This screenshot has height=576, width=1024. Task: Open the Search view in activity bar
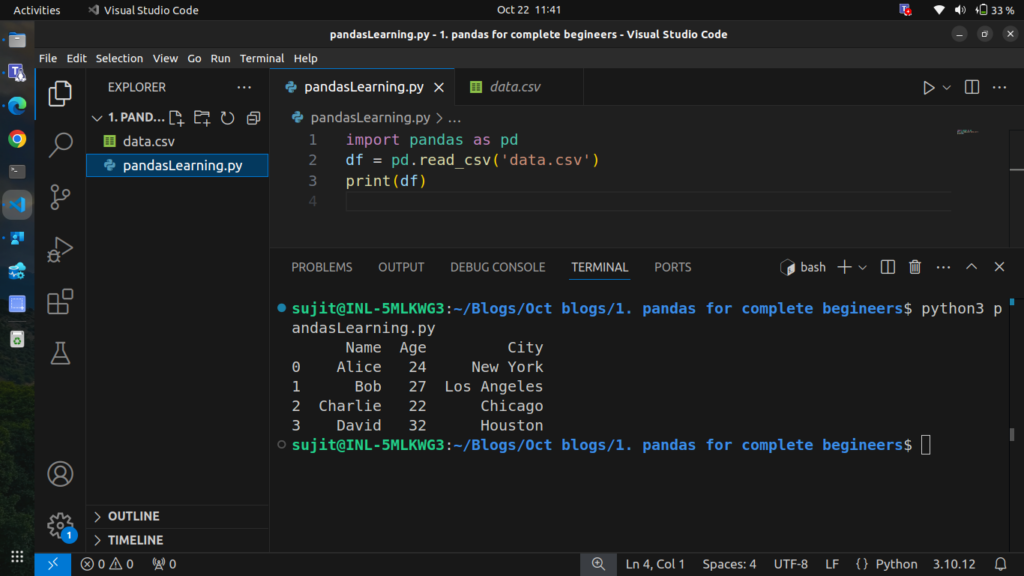click(x=61, y=144)
